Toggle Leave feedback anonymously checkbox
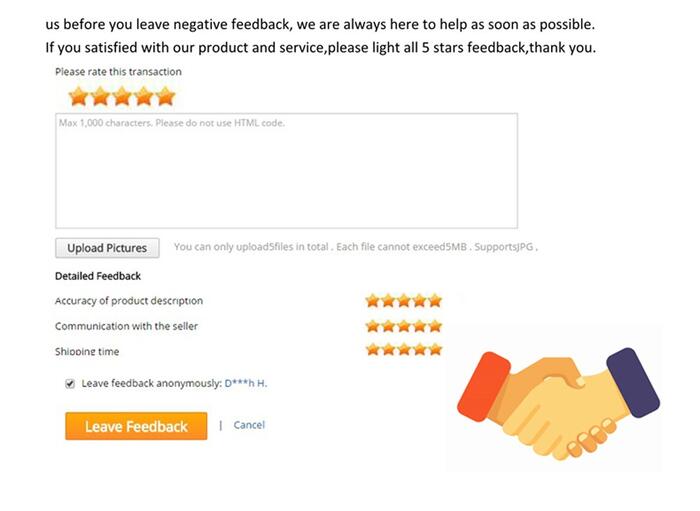Screen dimensions: 700x511 pos(70,384)
